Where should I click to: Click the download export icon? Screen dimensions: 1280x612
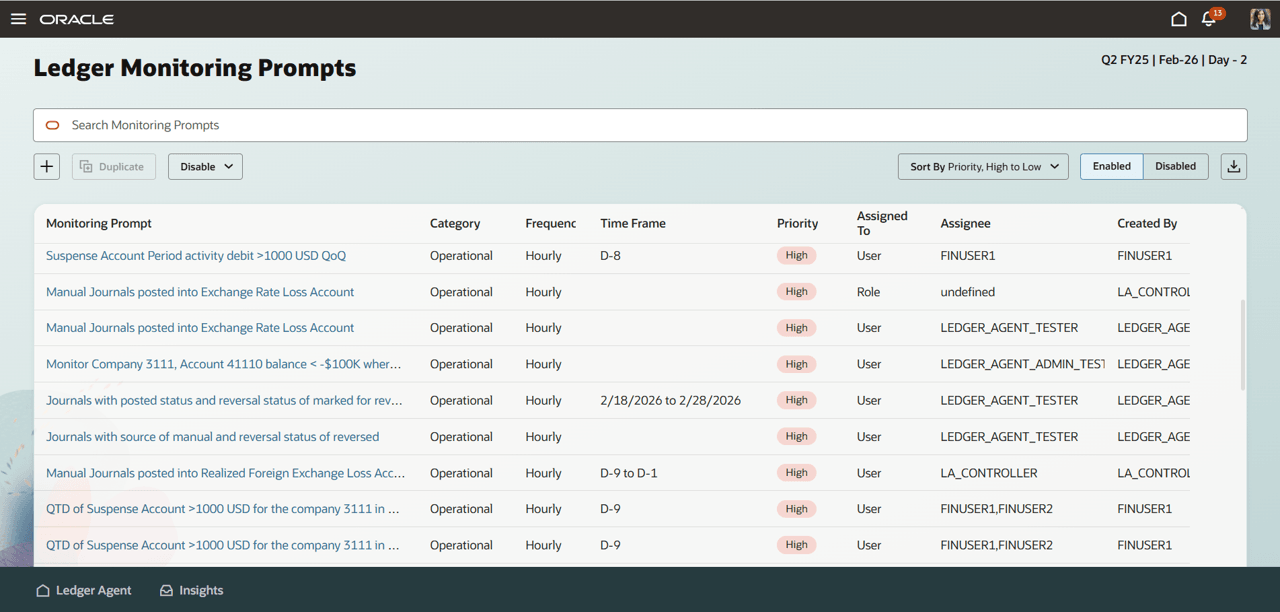click(x=1233, y=166)
